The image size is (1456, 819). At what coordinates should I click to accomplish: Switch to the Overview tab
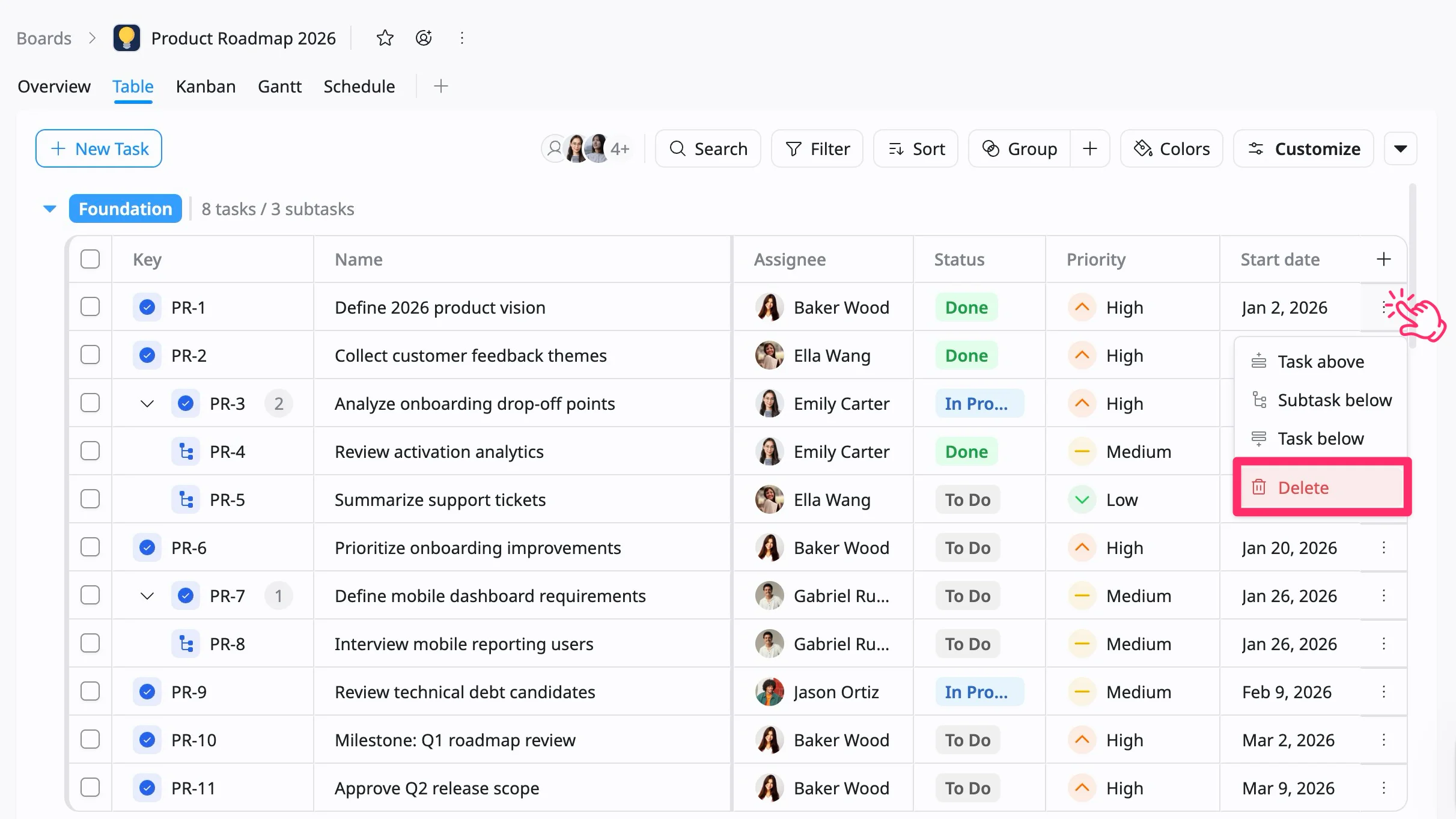point(54,87)
